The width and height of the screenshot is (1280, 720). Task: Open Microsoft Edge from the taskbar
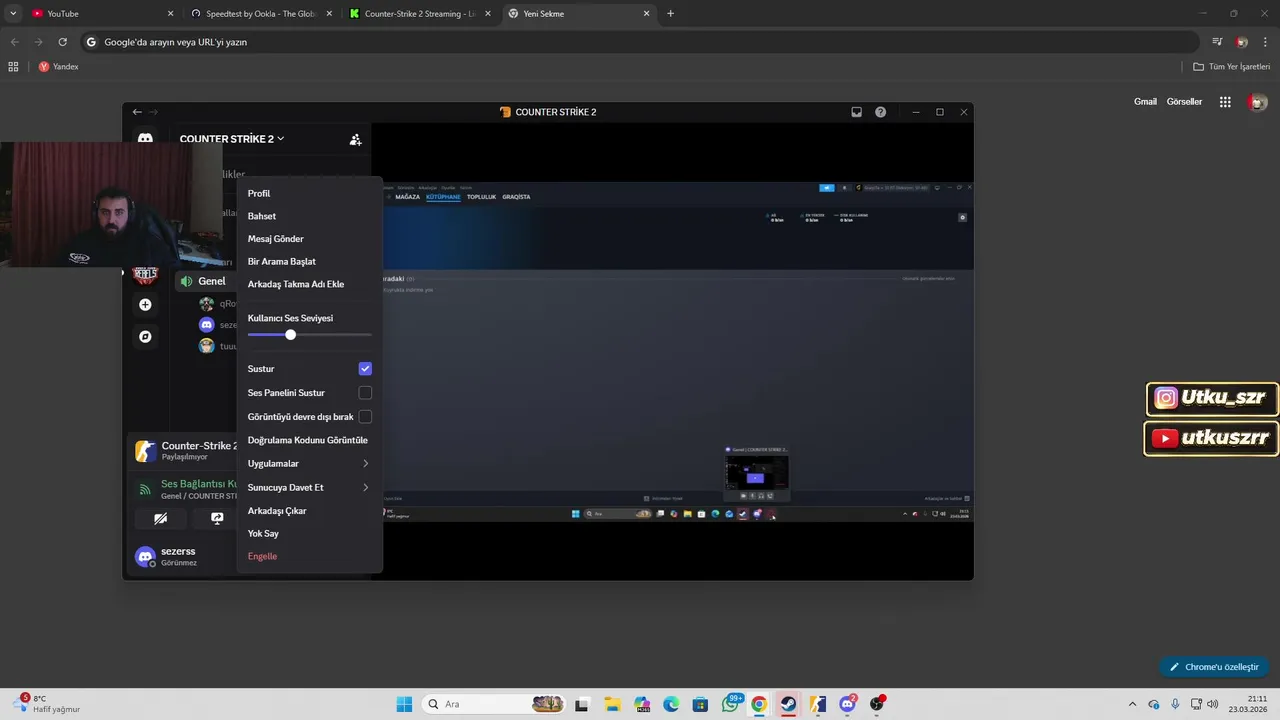pyautogui.click(x=671, y=704)
